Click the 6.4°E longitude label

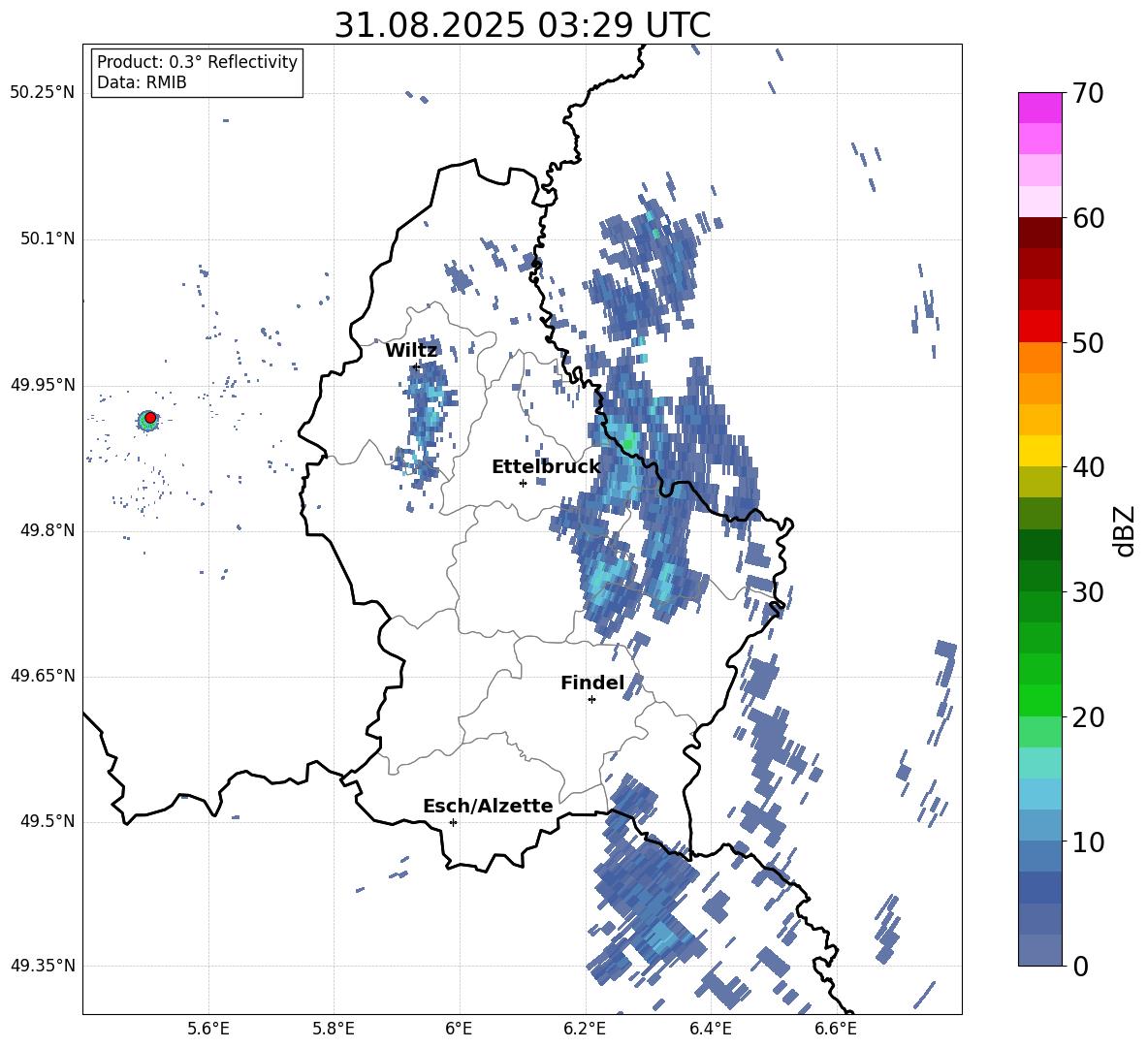[x=710, y=1029]
